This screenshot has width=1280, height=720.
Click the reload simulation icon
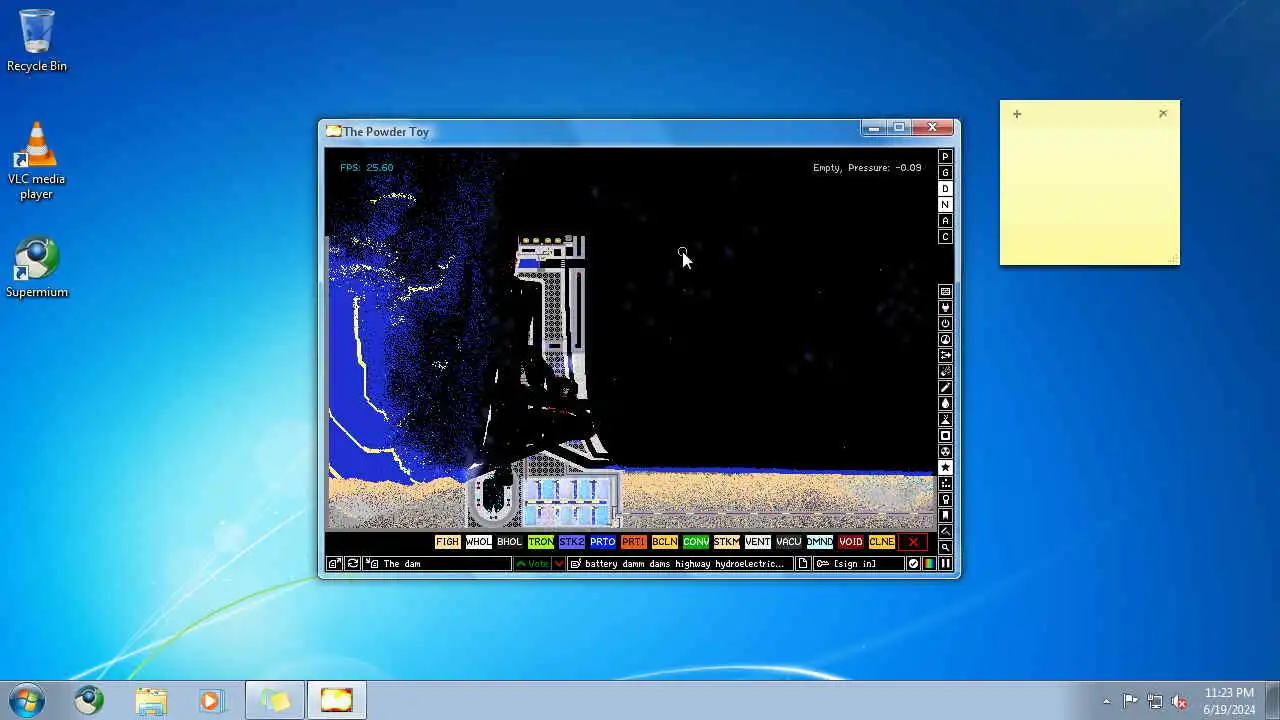point(352,564)
